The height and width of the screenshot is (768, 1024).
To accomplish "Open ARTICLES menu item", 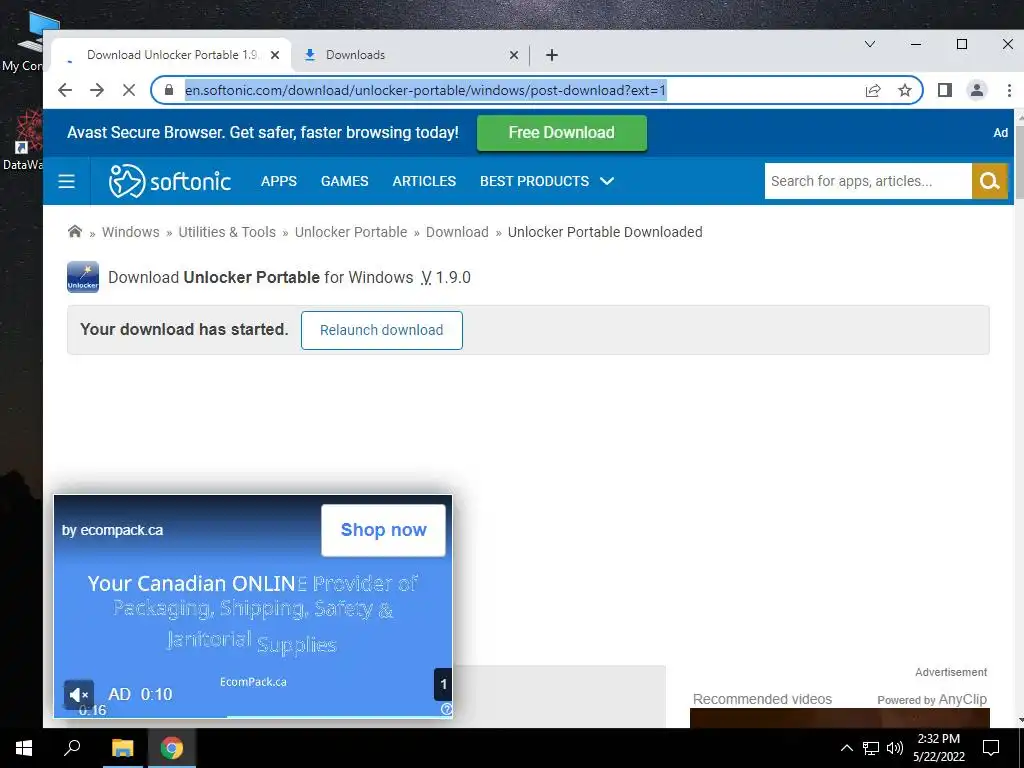I will point(424,181).
